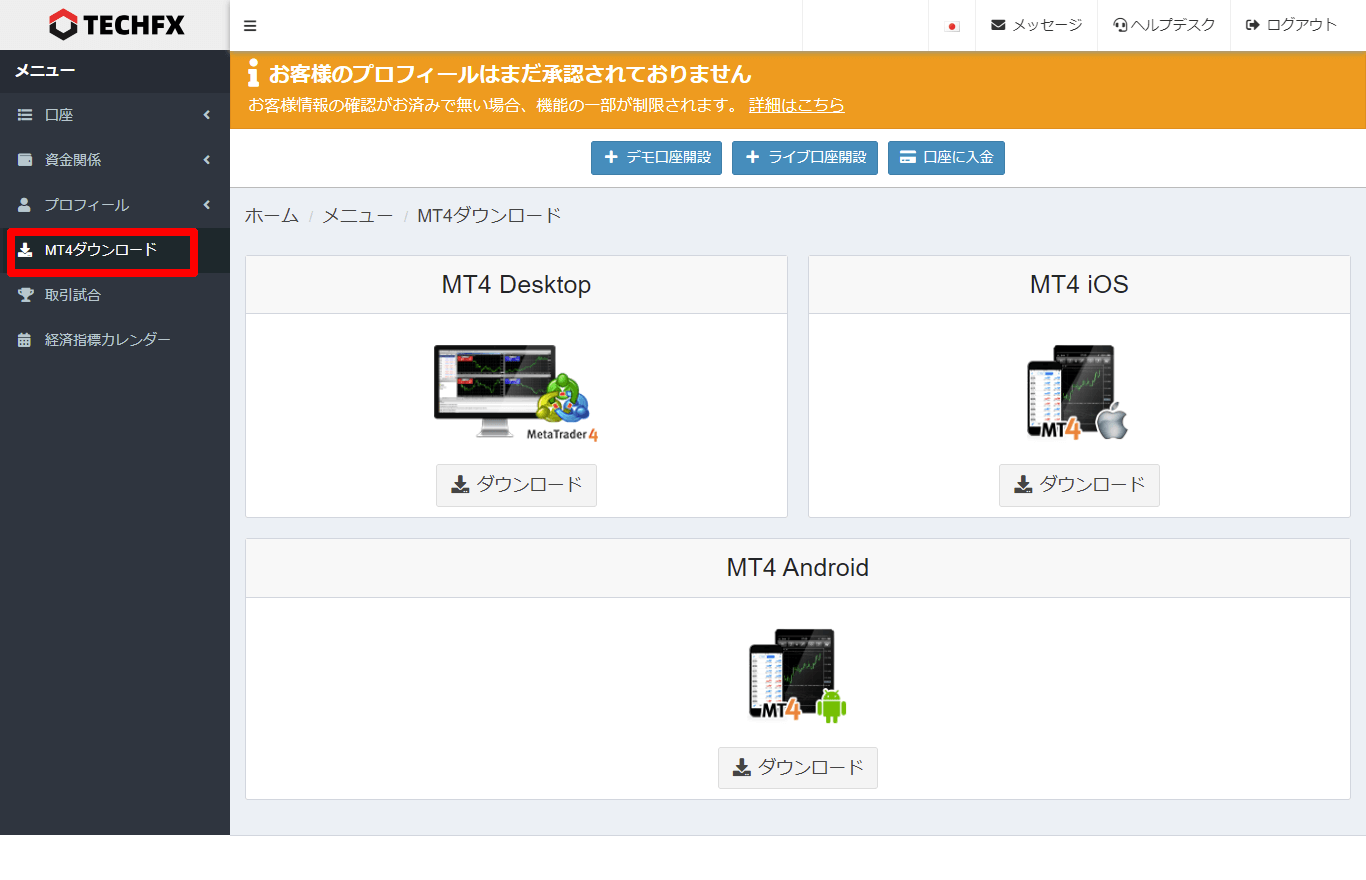Click the info icon in warning banner
The image size is (1366, 880).
point(253,73)
